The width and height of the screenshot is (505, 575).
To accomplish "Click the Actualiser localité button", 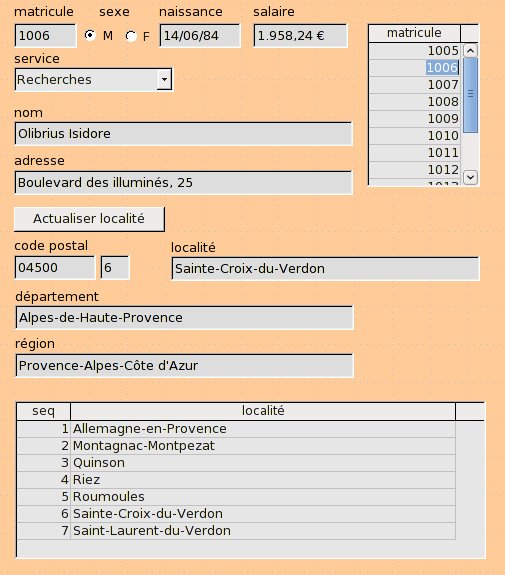I will (x=89, y=219).
